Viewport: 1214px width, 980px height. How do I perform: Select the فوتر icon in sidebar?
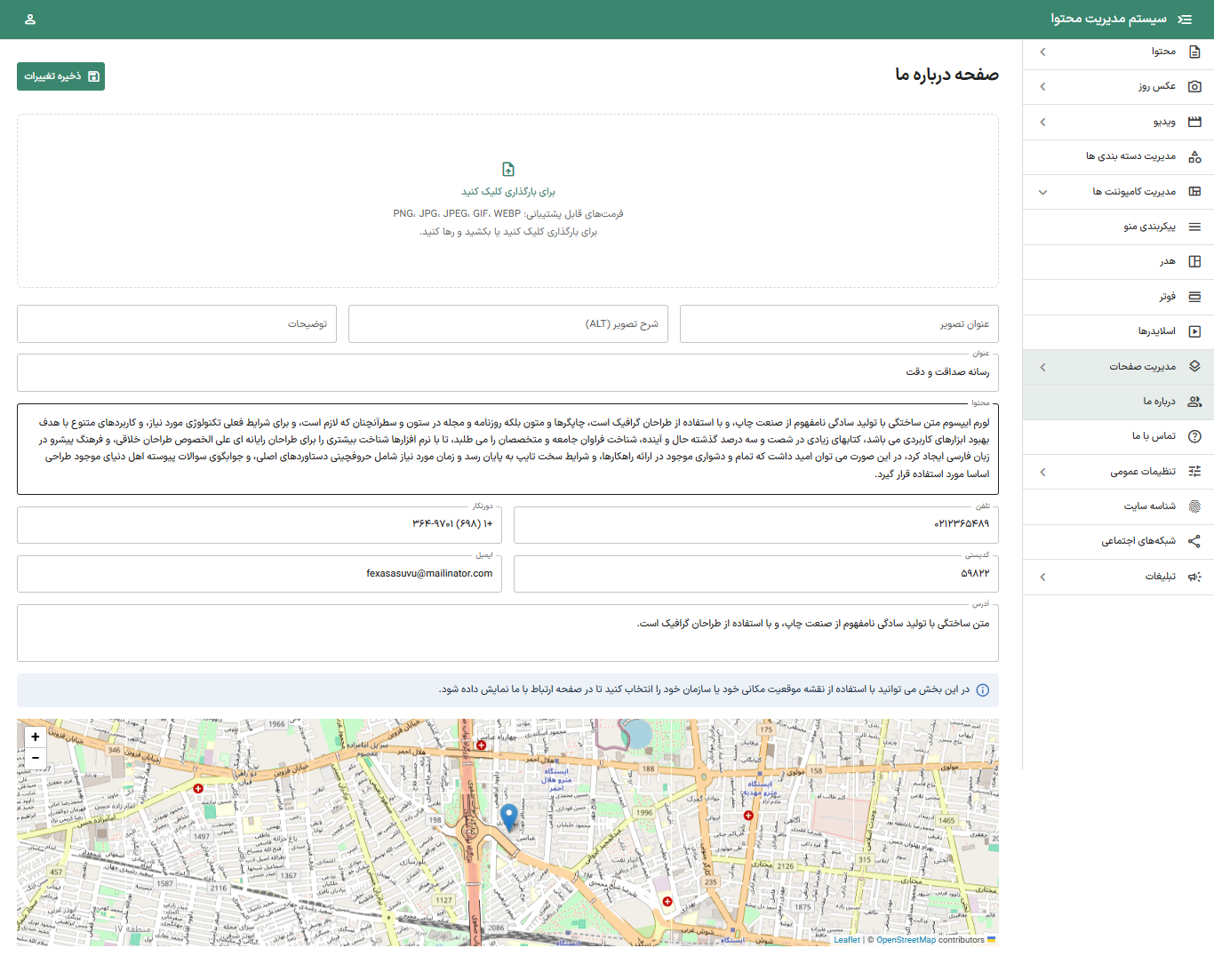pyautogui.click(x=1195, y=297)
